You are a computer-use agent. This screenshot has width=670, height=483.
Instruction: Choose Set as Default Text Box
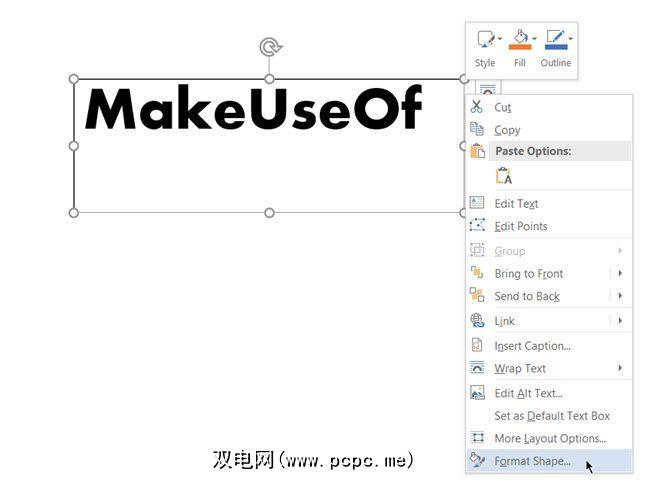[549, 415]
